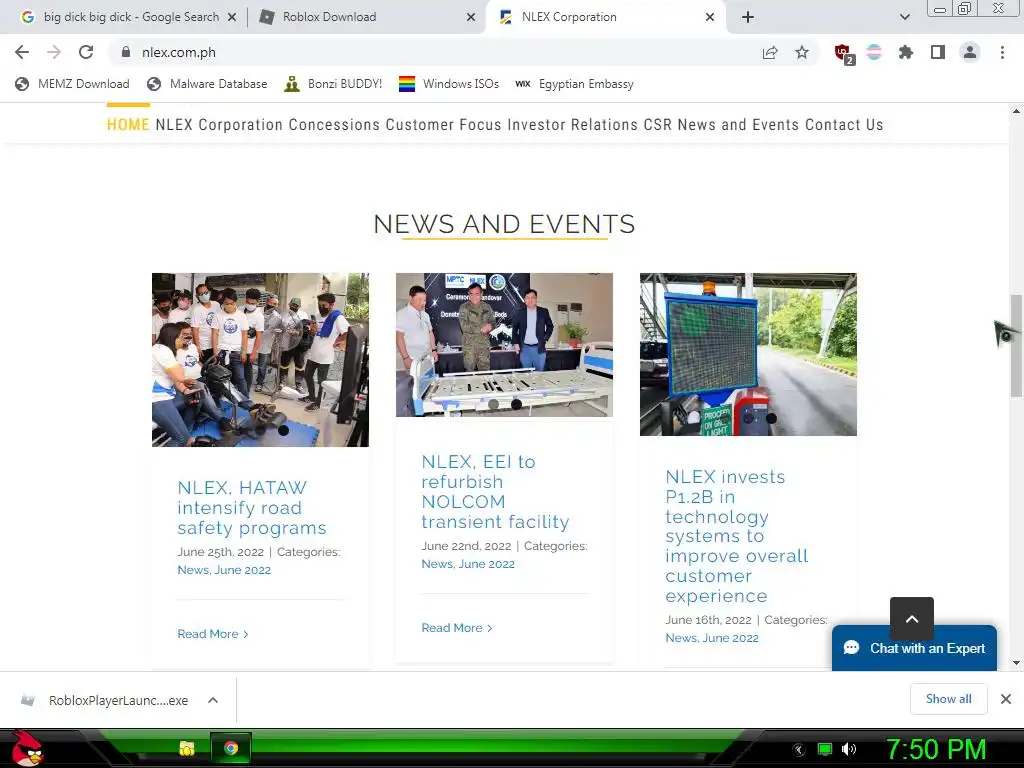
Task: Open the MEMZ Download bookmark
Action: [x=72, y=84]
